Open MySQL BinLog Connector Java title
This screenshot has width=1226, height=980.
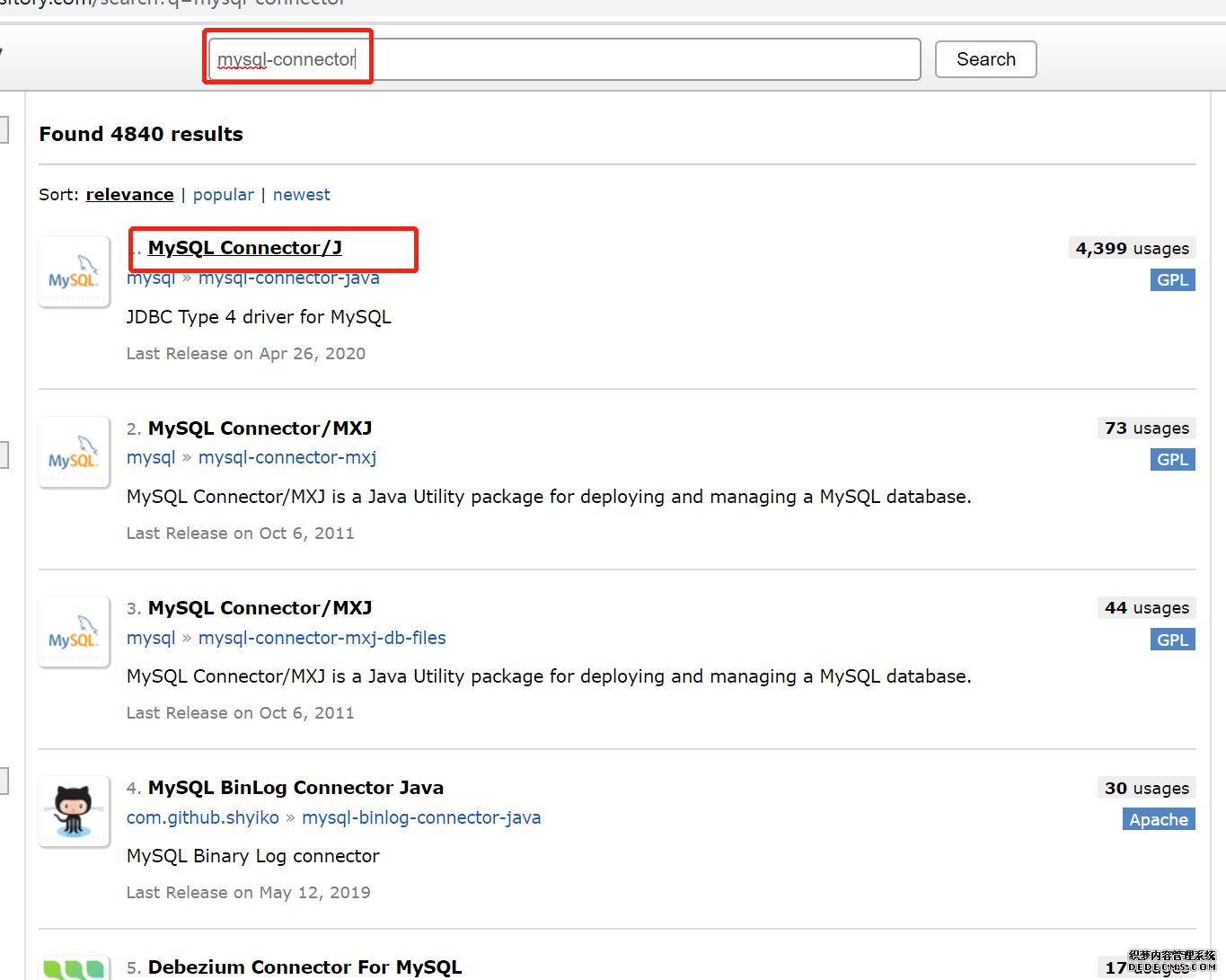(295, 788)
